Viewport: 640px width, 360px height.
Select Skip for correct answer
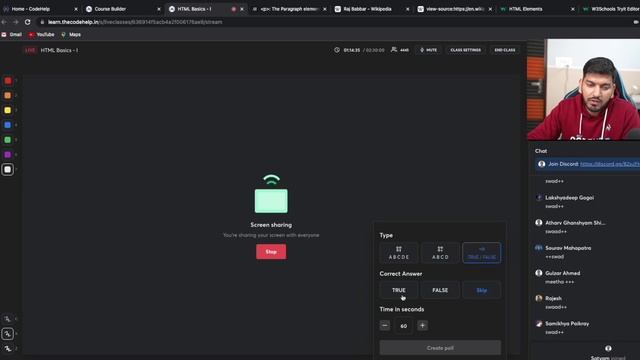click(x=482, y=290)
